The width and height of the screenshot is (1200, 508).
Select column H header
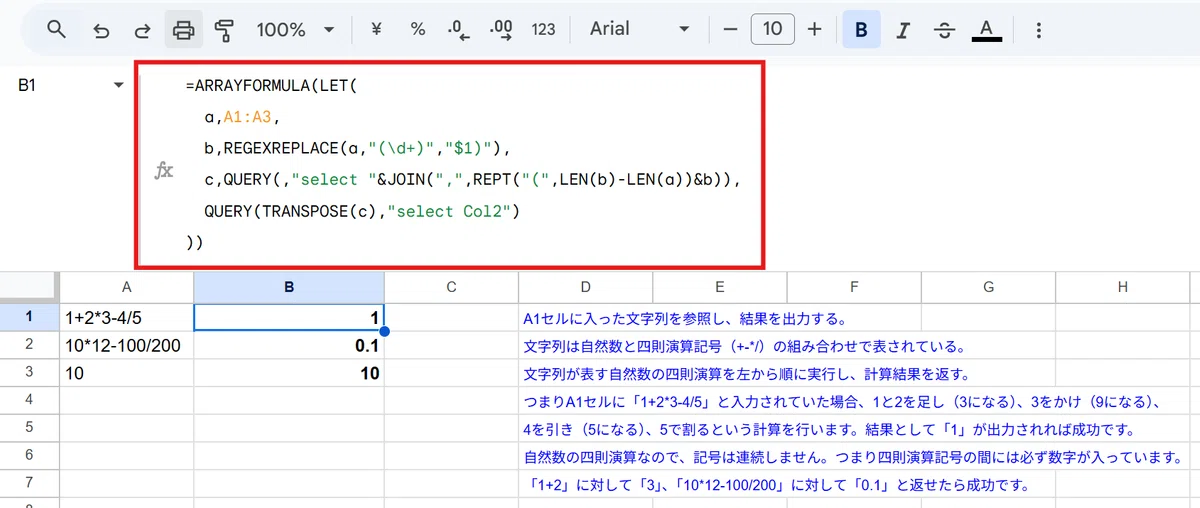coord(1123,287)
